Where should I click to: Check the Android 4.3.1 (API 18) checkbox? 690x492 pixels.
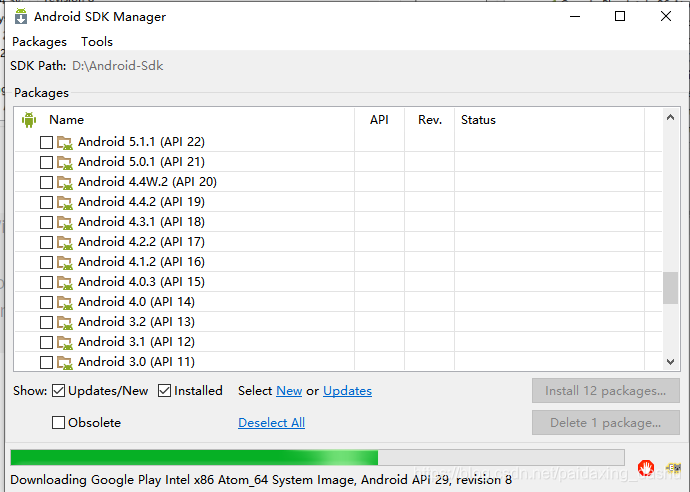[x=46, y=223]
